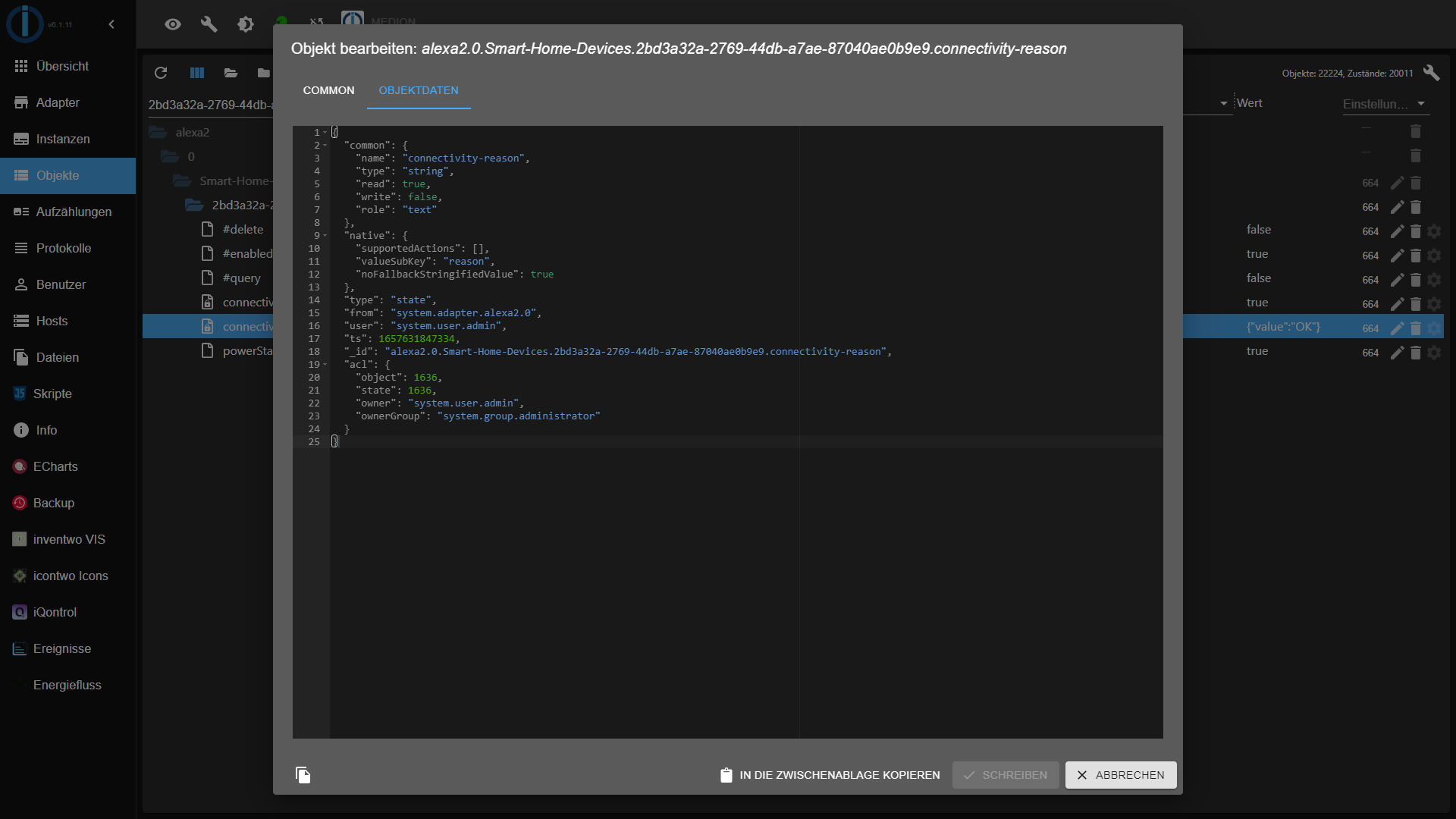The image size is (1456, 819).
Task: Open the wrench settings icon in top bar
Action: (209, 24)
